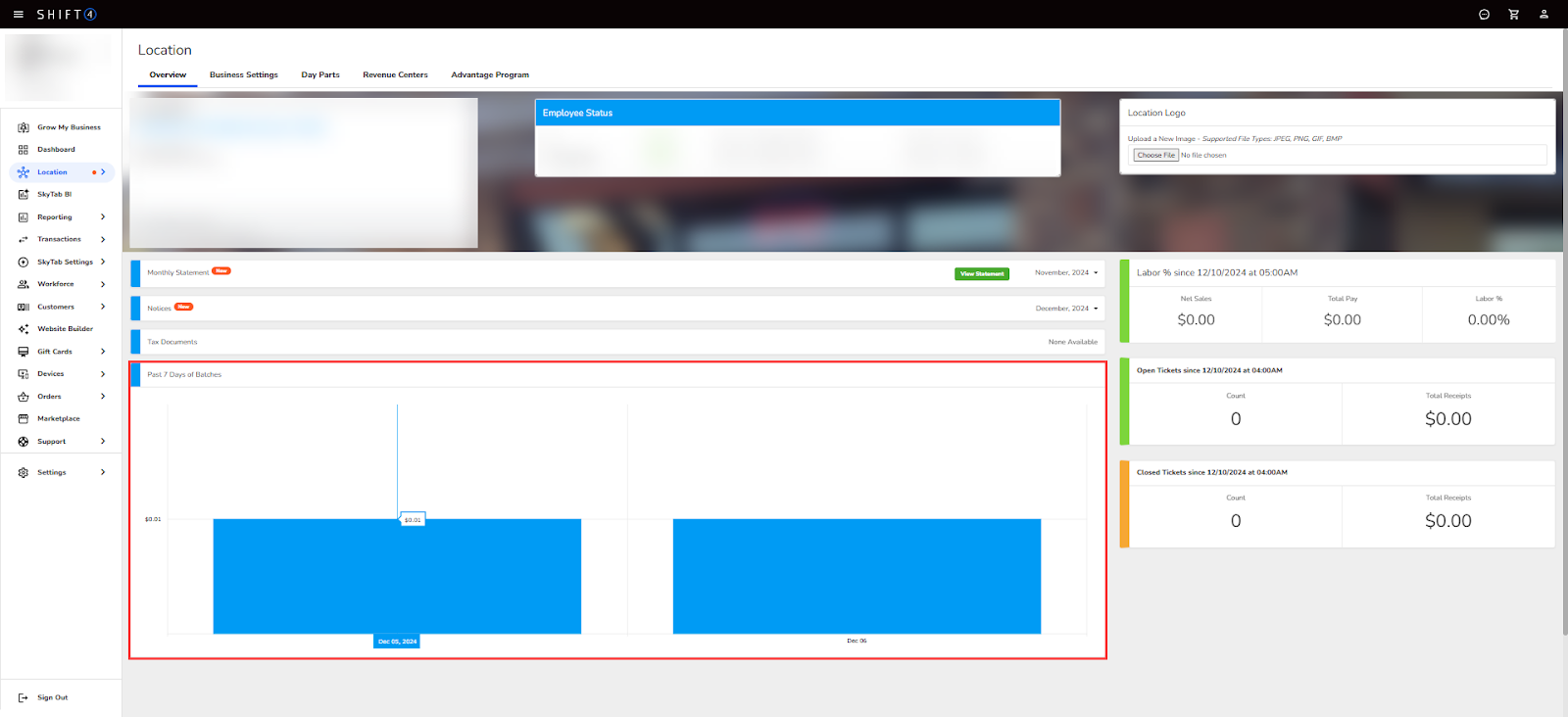Open the Revenue Centers tab
1568x717 pixels.
(x=395, y=75)
